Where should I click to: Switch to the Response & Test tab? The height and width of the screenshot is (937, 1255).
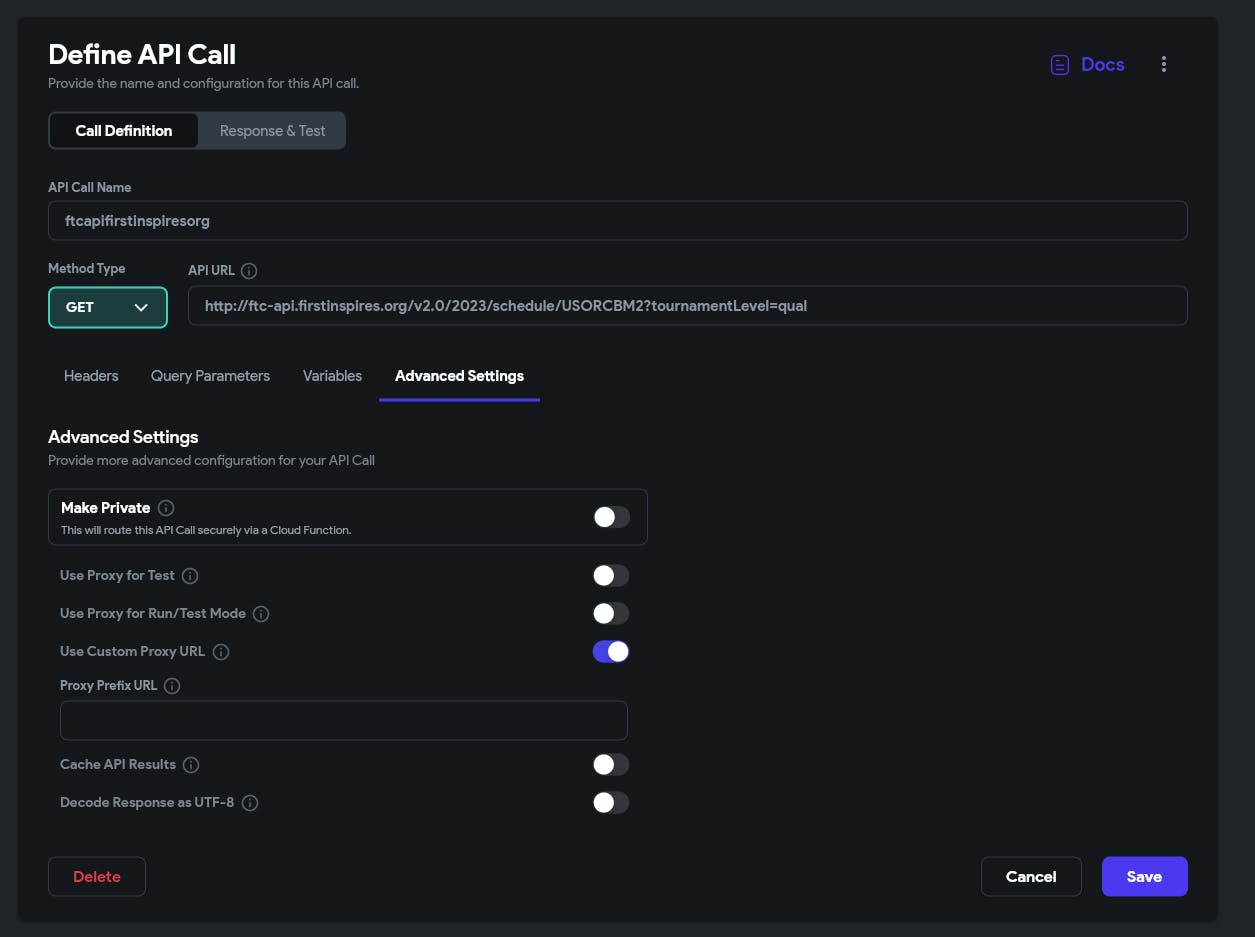272,131
